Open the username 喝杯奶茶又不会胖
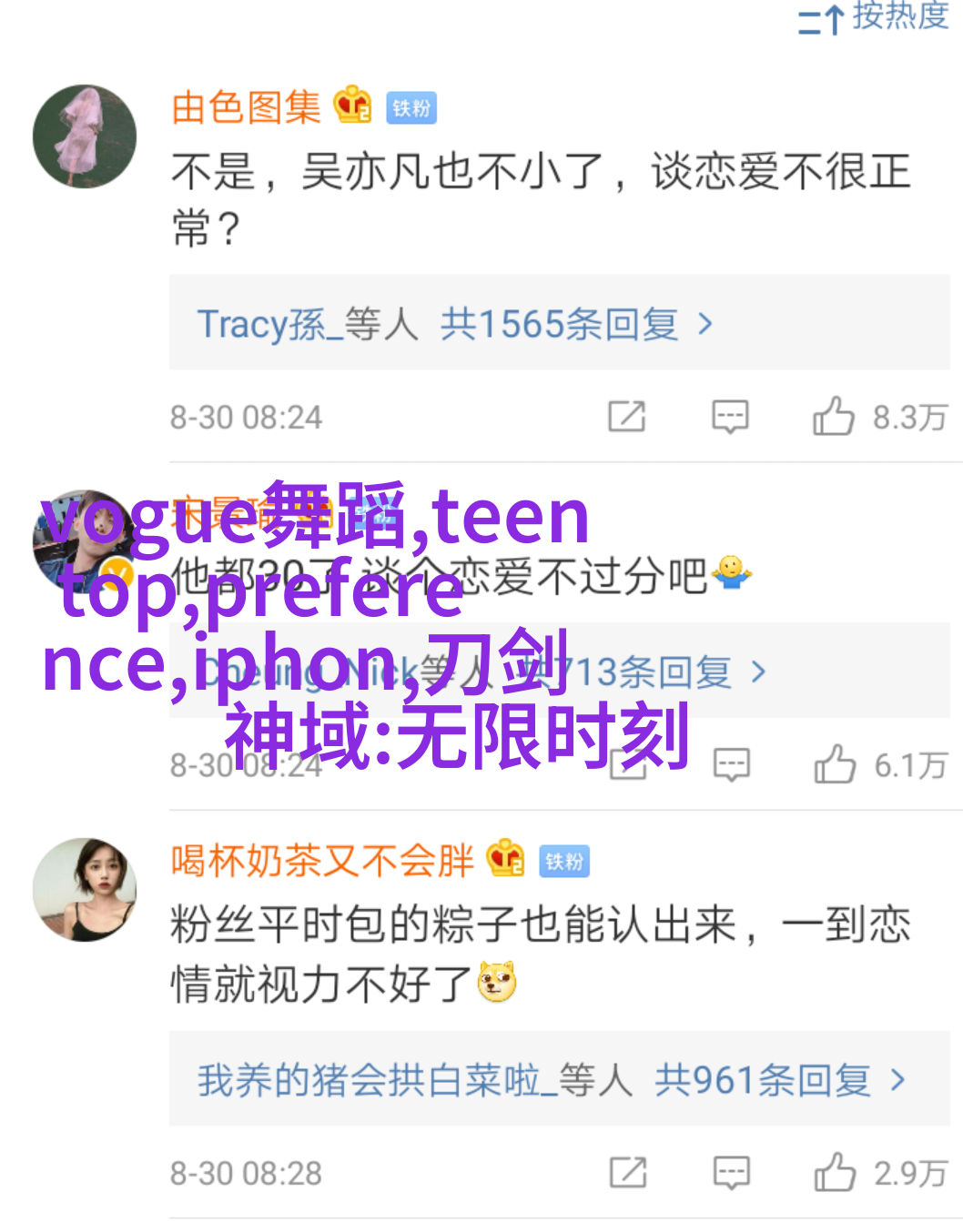The image size is (963, 1232). (x=322, y=860)
